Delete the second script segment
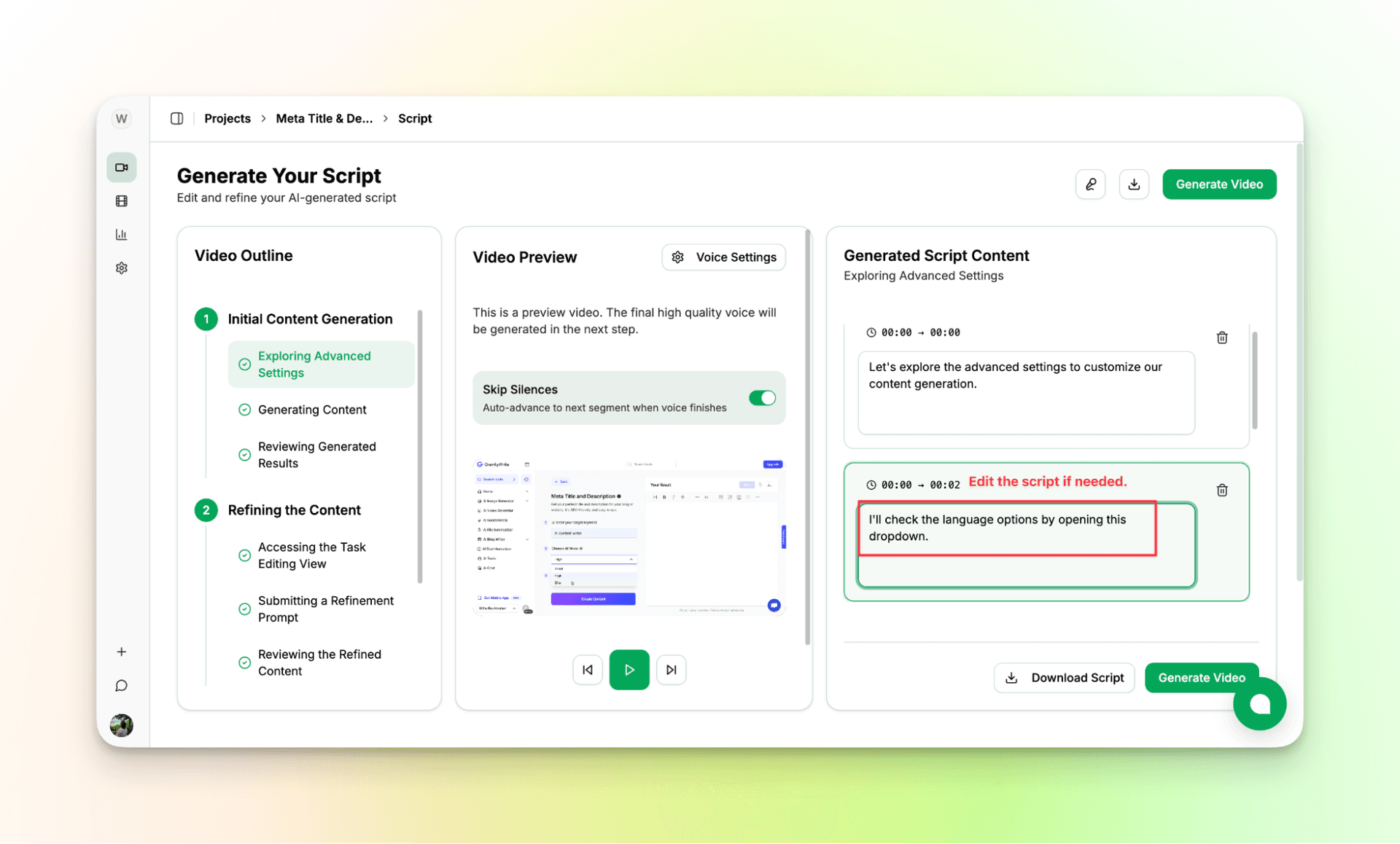The width and height of the screenshot is (1400, 844). (1222, 490)
